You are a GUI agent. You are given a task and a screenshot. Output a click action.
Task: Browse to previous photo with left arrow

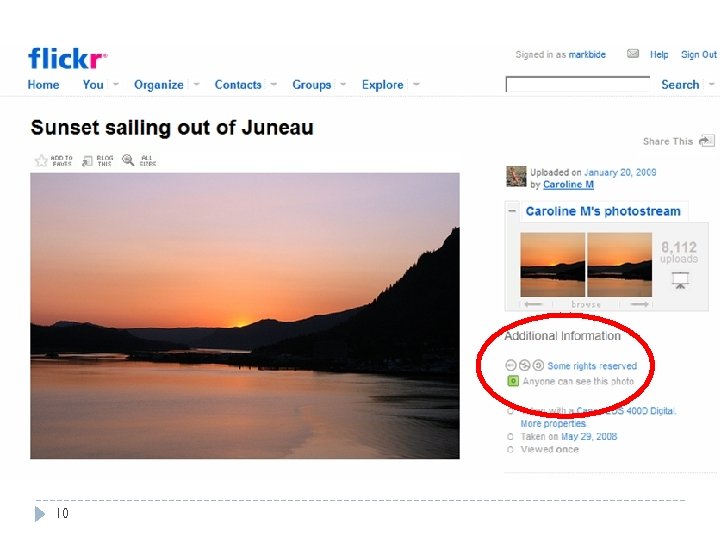[x=533, y=304]
